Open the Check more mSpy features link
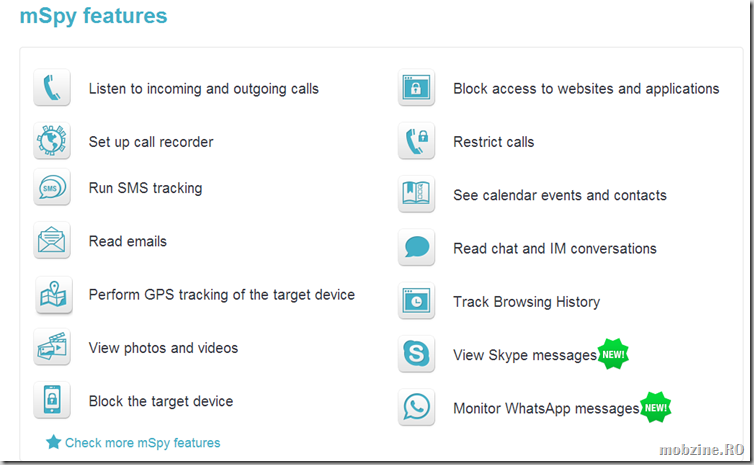 [142, 443]
